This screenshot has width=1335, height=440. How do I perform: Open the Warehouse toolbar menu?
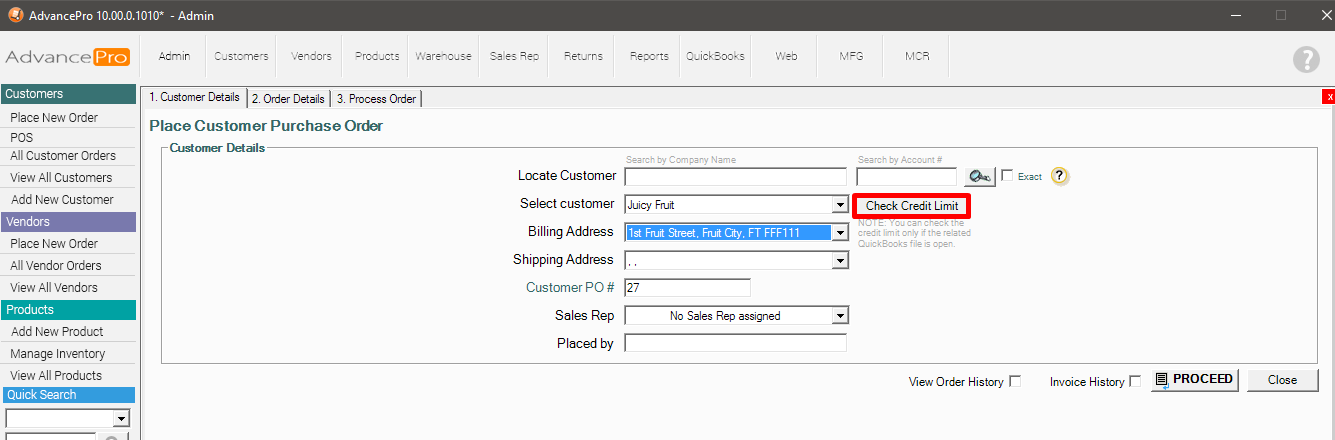coord(443,57)
